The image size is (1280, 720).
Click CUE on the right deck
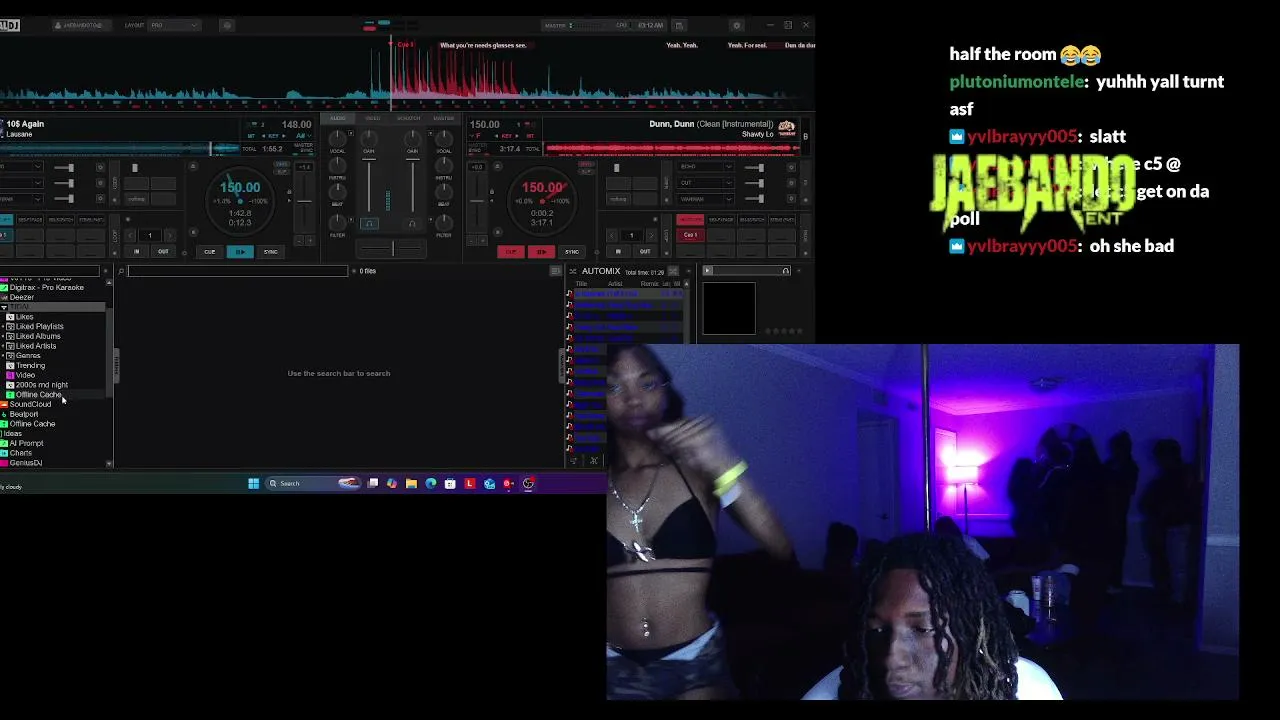point(511,252)
